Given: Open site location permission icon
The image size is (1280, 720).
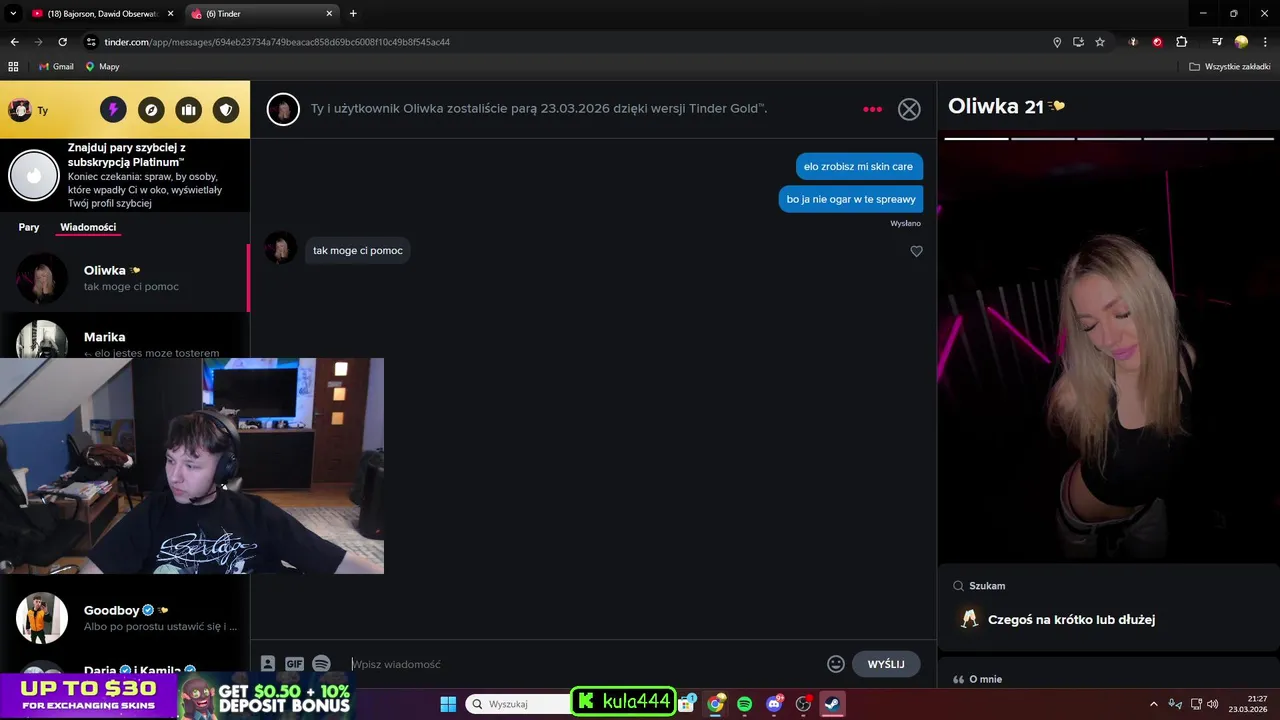Looking at the screenshot, I should [1057, 42].
